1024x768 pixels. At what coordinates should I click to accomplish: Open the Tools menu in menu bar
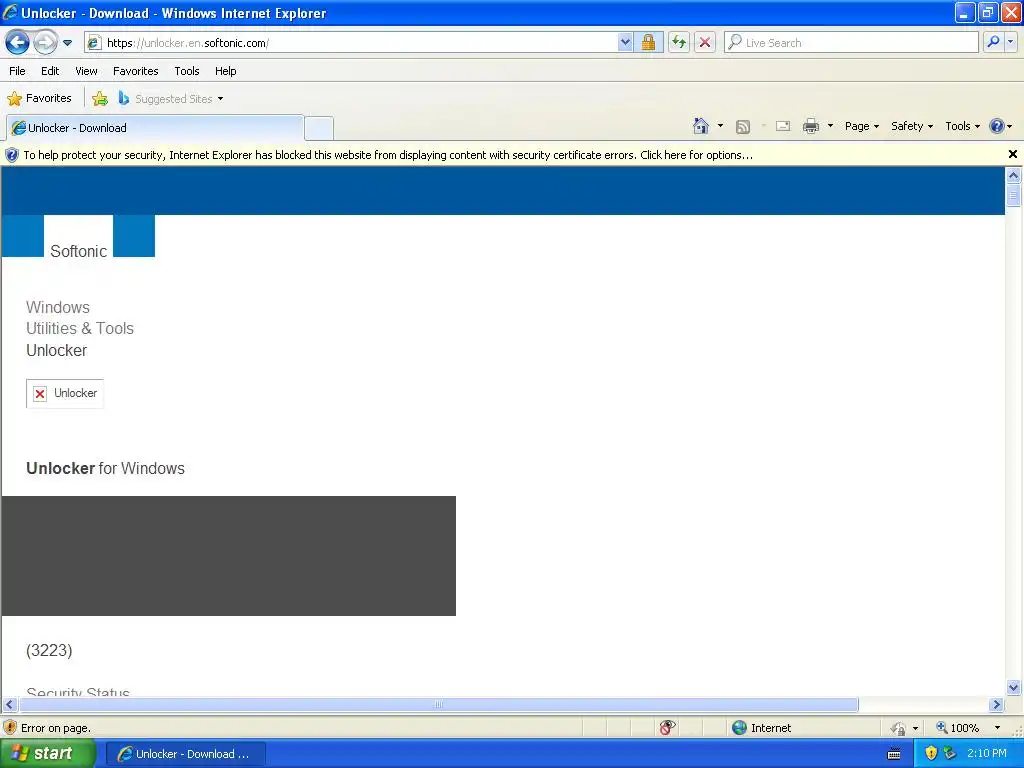pyautogui.click(x=187, y=71)
